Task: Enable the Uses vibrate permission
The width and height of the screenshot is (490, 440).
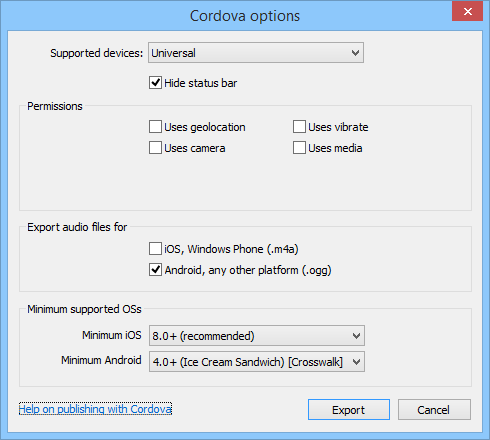Action: (x=299, y=127)
